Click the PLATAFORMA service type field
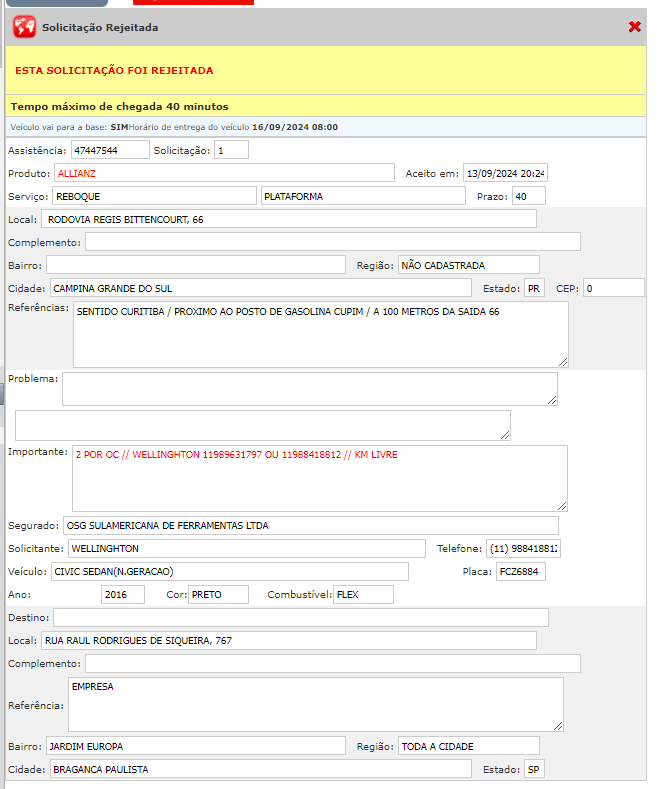Viewport: 659px width, 789px height. point(363,196)
